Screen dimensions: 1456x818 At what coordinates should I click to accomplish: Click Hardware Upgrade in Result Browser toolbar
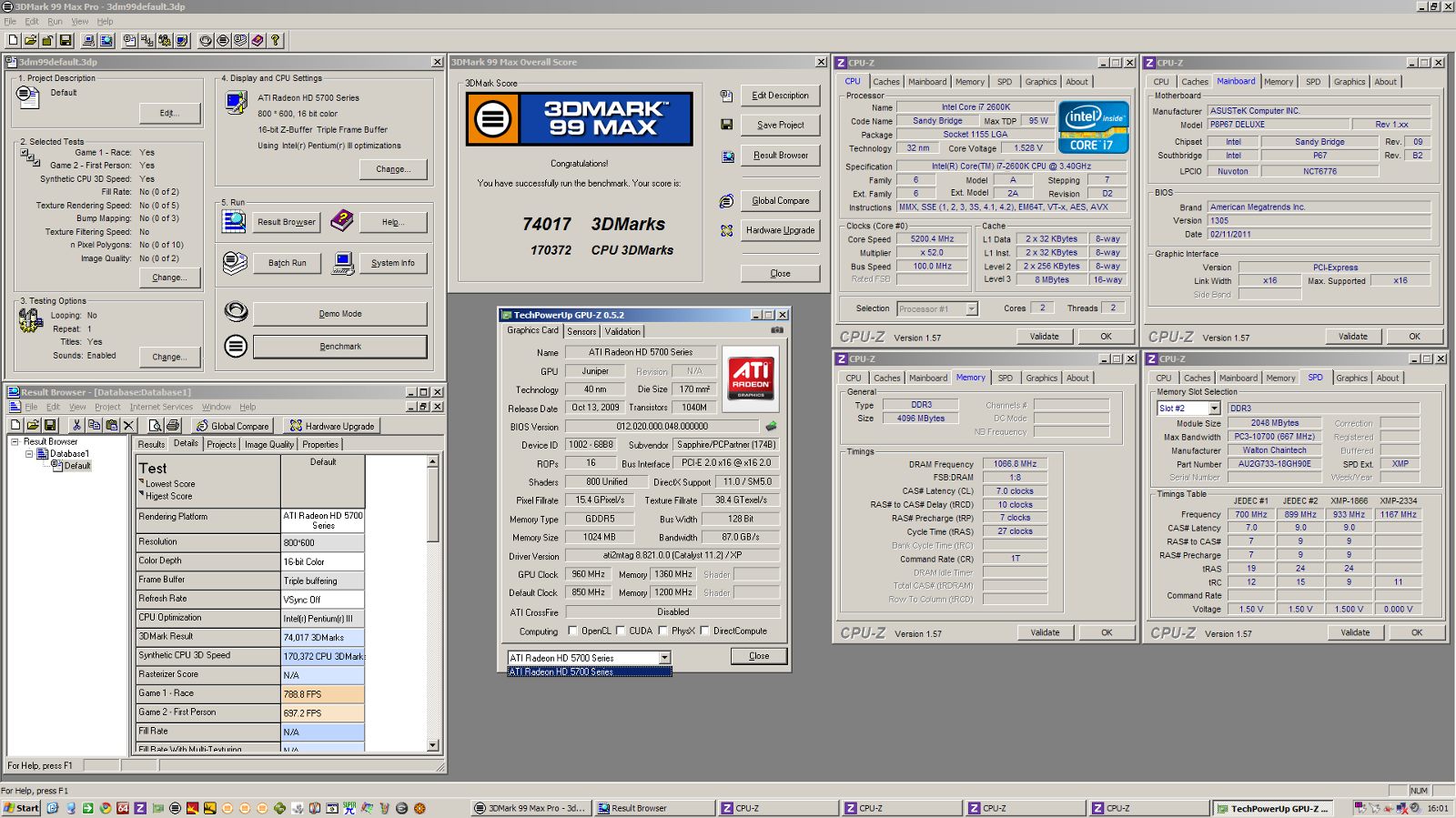331,426
